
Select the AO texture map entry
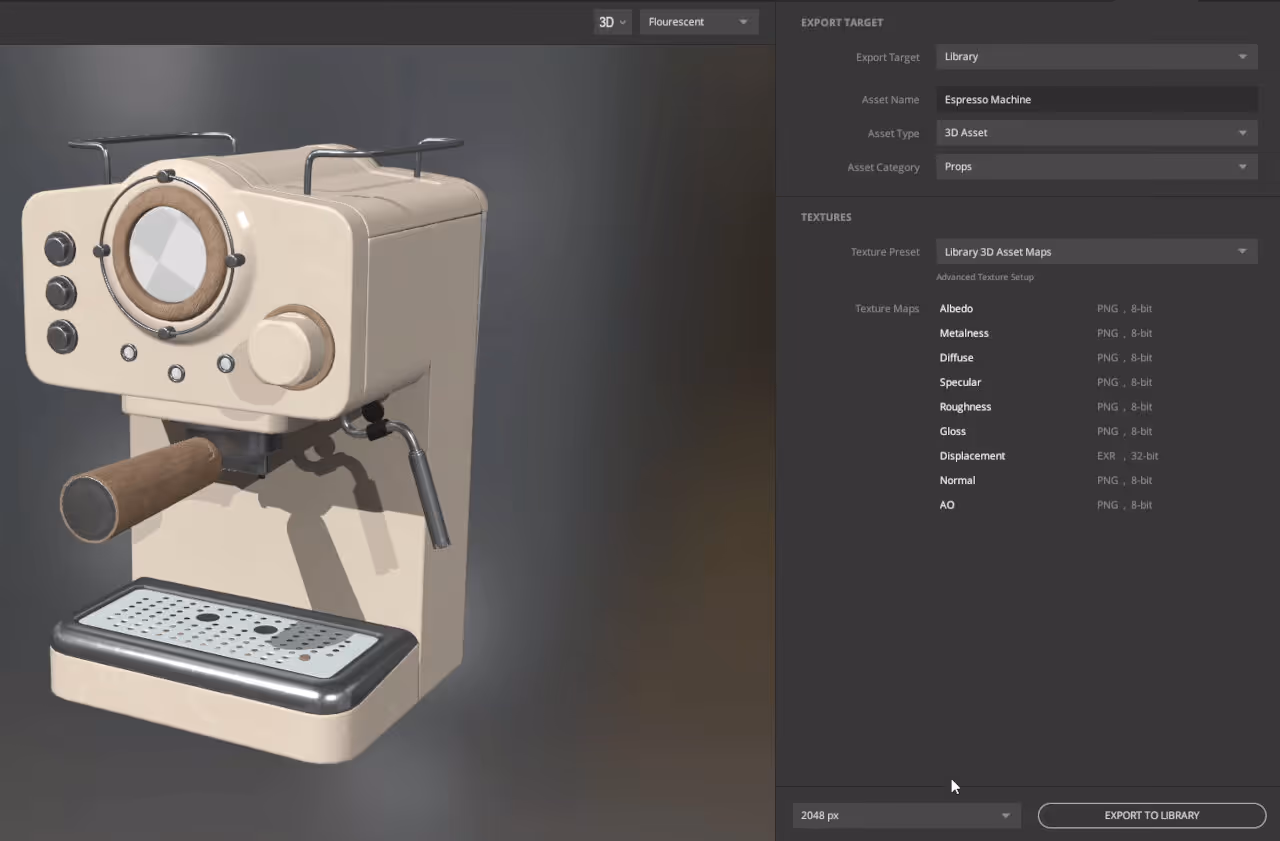tap(947, 504)
